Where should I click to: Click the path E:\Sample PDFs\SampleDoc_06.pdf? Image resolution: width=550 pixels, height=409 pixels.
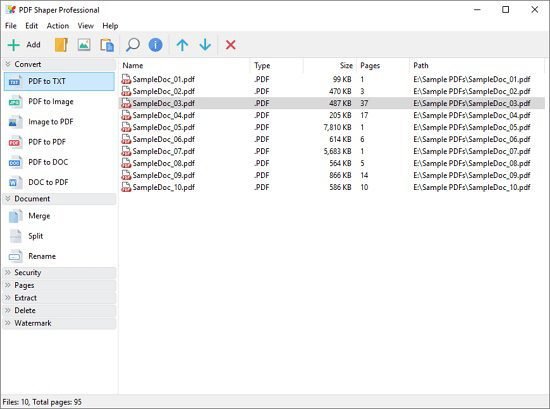[x=472, y=139]
